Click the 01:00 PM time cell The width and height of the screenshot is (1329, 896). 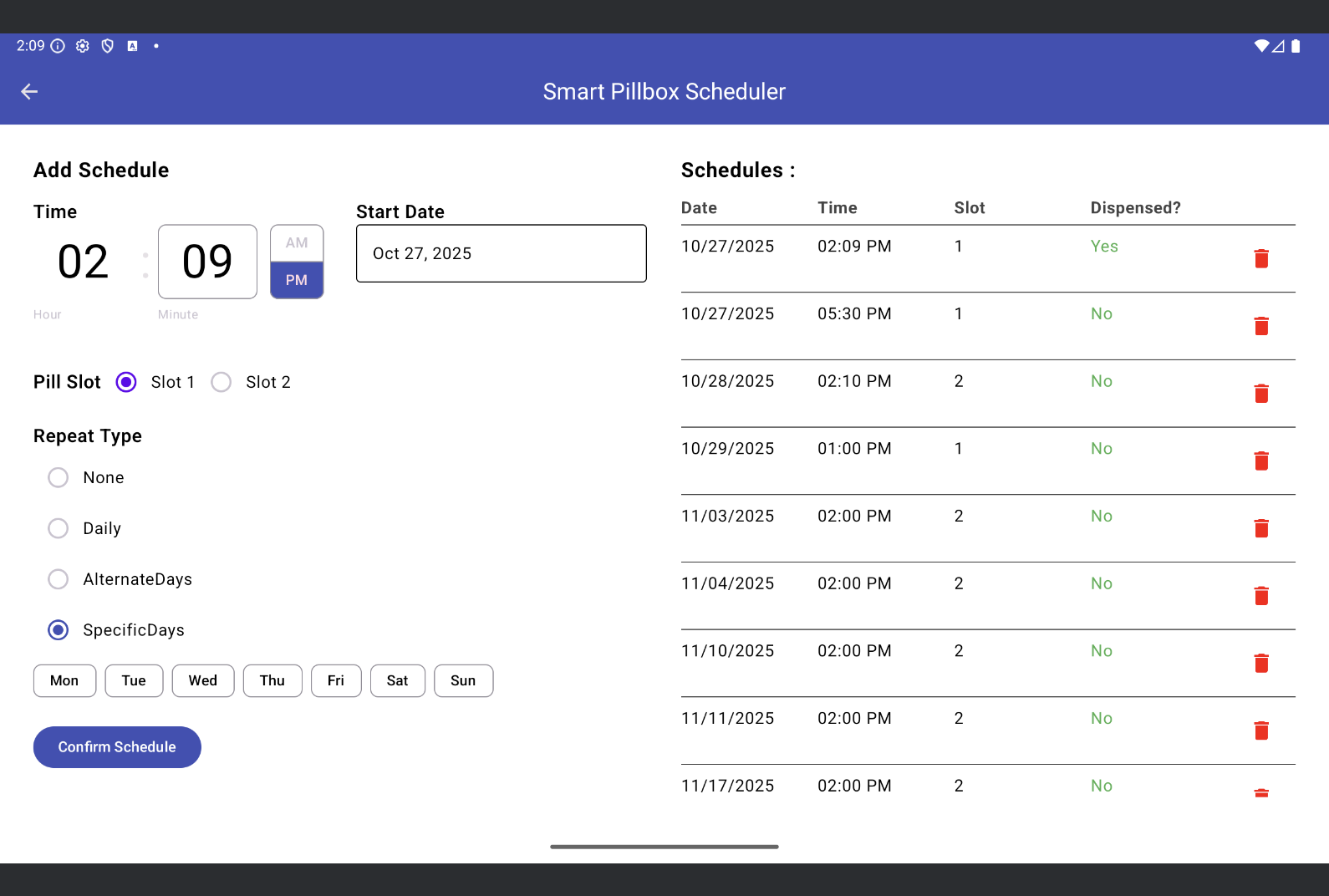(x=854, y=449)
